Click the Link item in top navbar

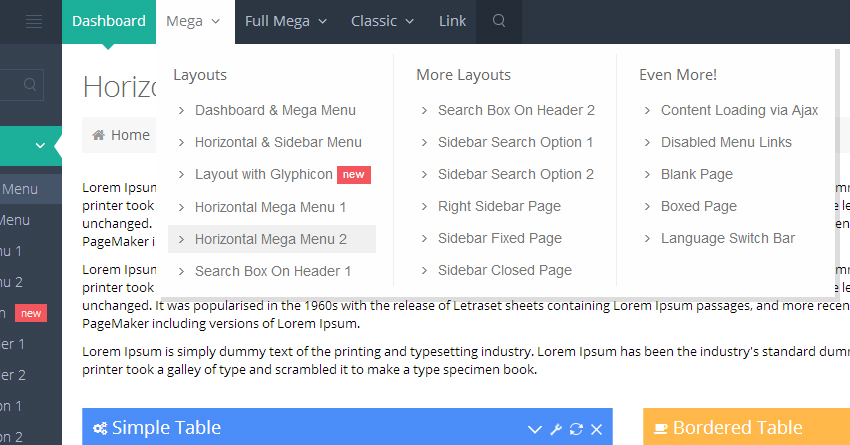pos(452,22)
